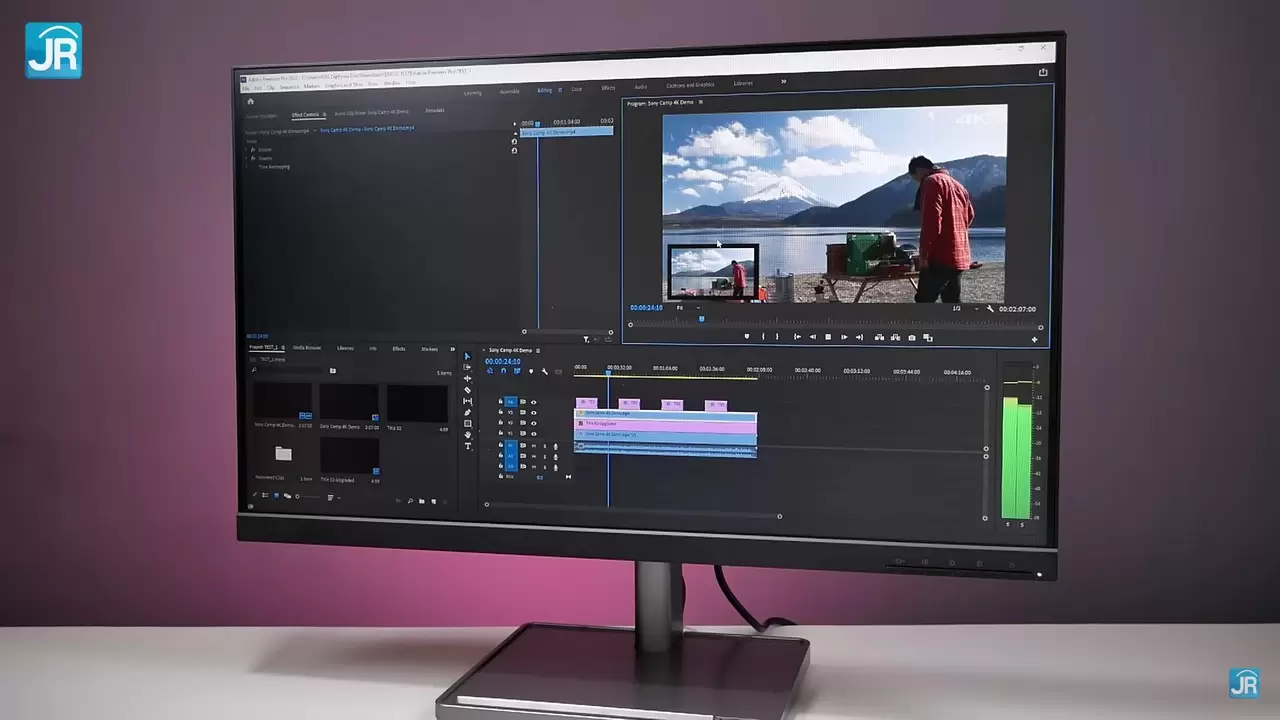
Task: Open the playback resolution 1/2 dropdown
Action: [x=961, y=309]
